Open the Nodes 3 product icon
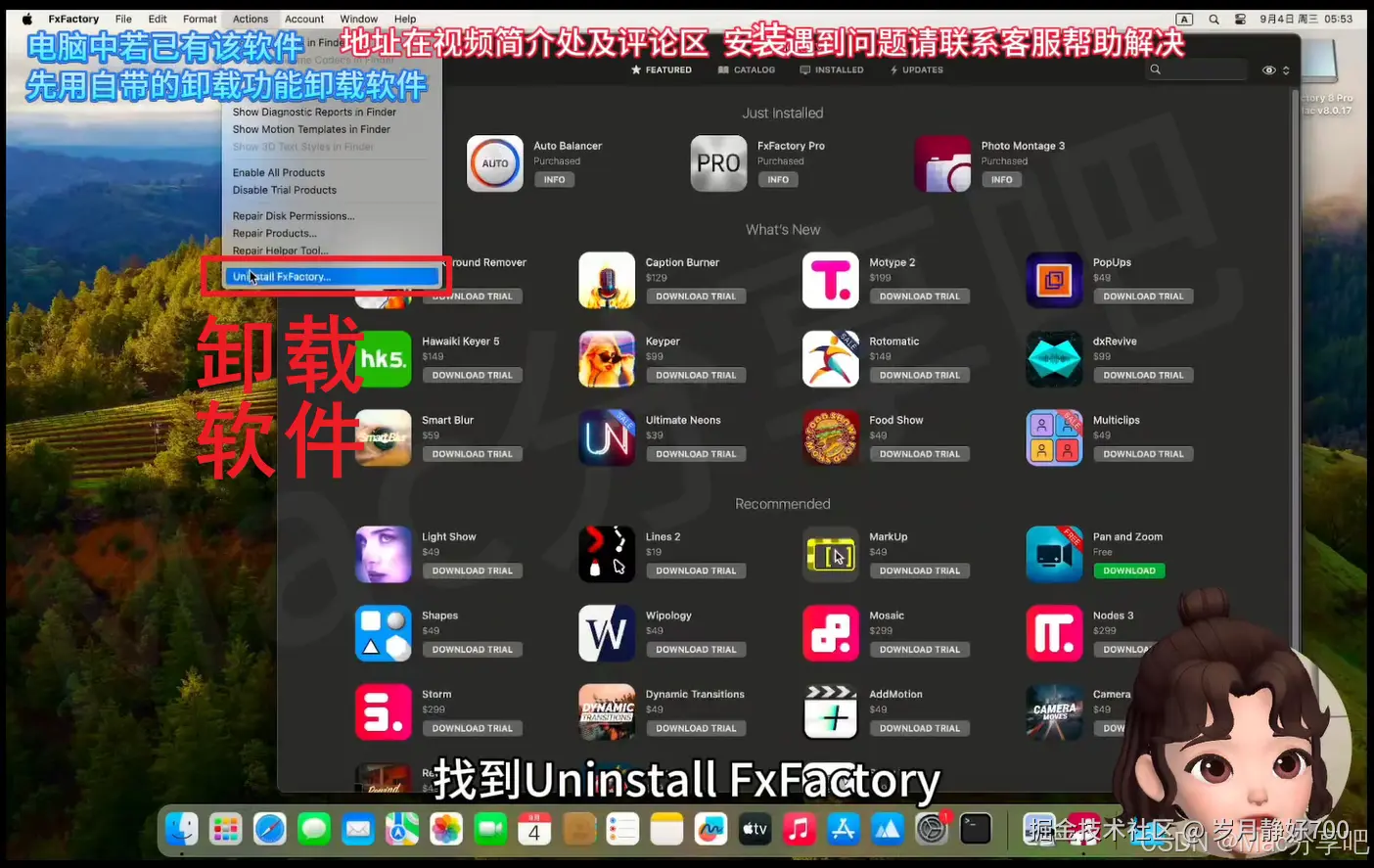The image size is (1374, 868). click(x=1054, y=632)
